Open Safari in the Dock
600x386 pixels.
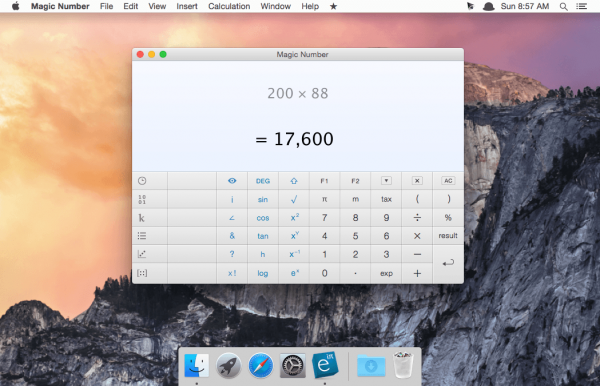(261, 365)
